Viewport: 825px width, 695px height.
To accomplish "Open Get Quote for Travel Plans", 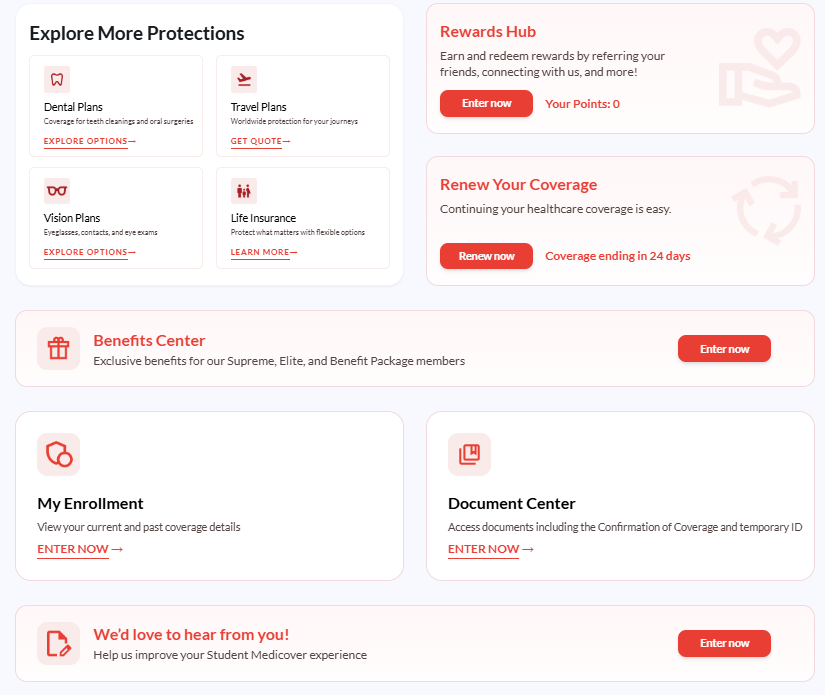I will tap(260, 141).
